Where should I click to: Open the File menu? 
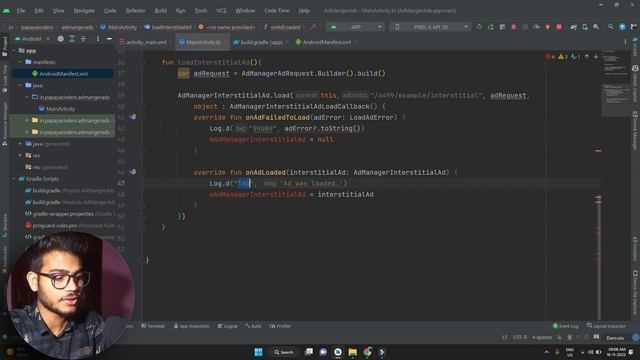point(21,11)
